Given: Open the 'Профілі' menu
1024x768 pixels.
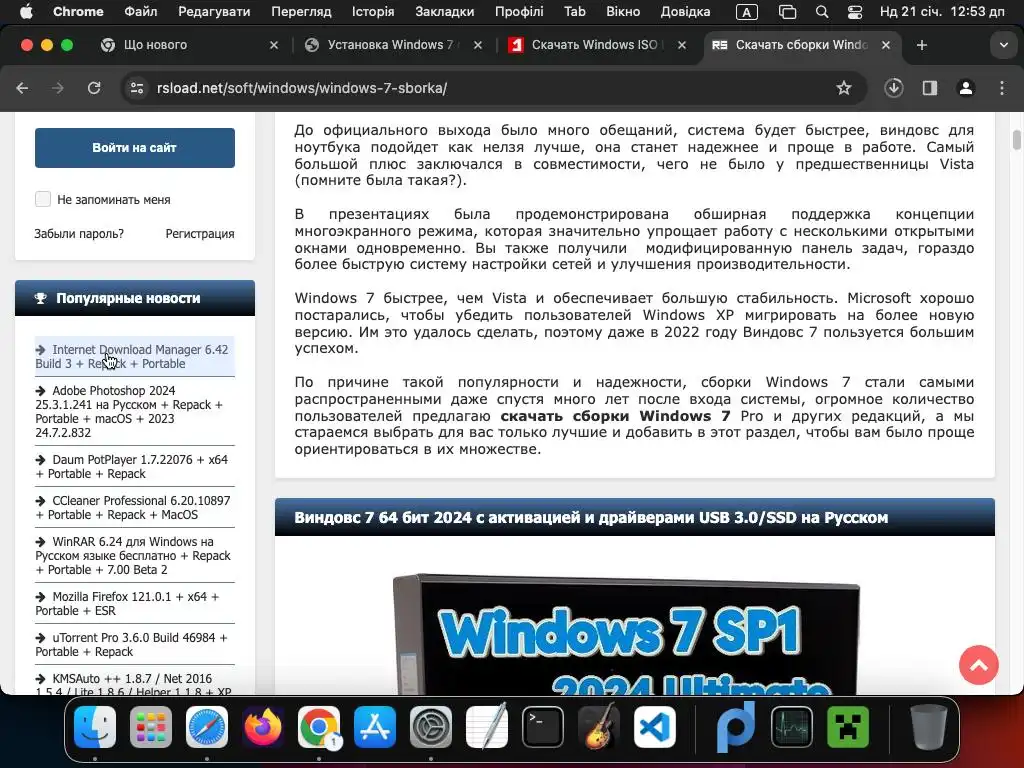Looking at the screenshot, I should coord(519,12).
